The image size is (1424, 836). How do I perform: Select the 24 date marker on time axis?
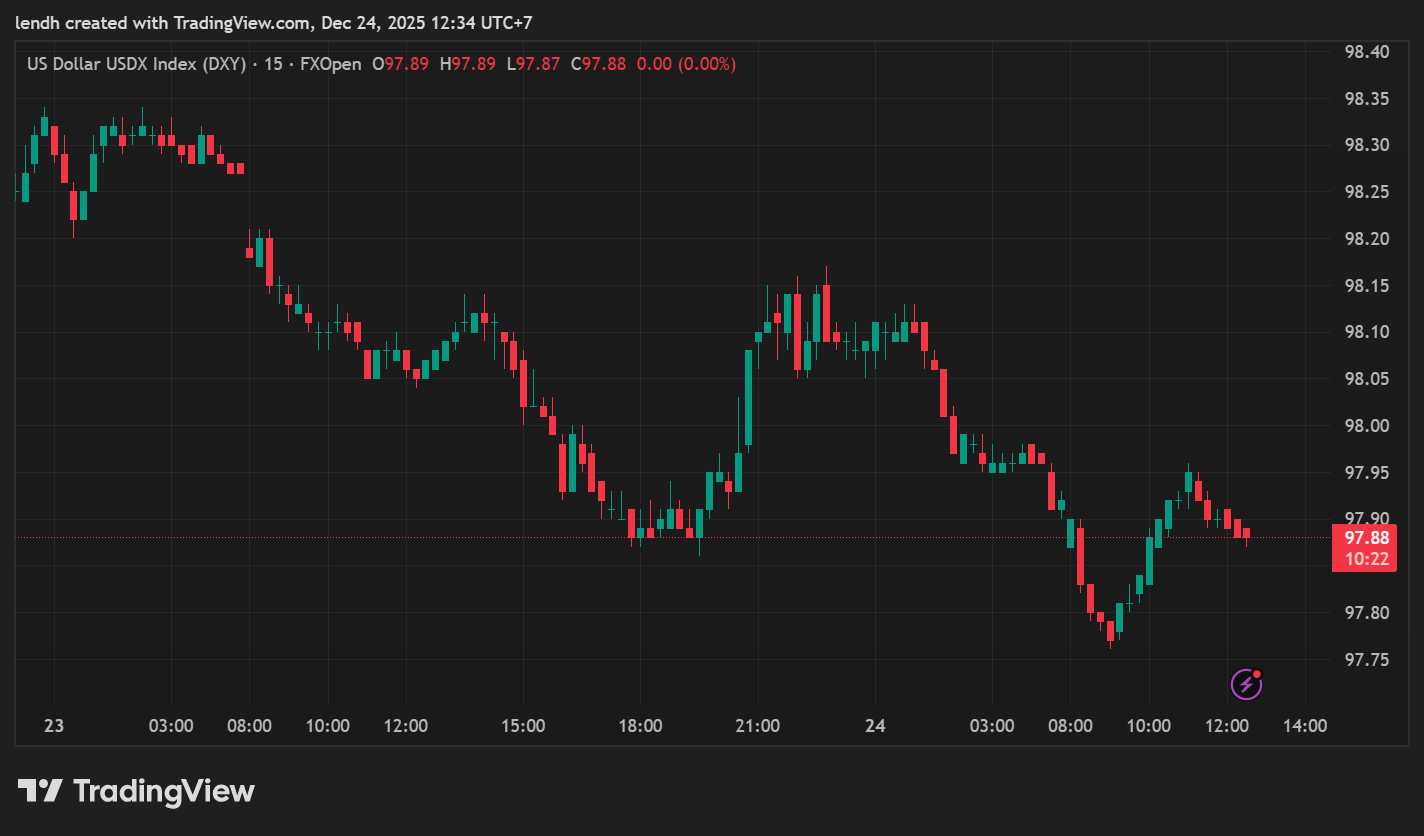[x=875, y=726]
